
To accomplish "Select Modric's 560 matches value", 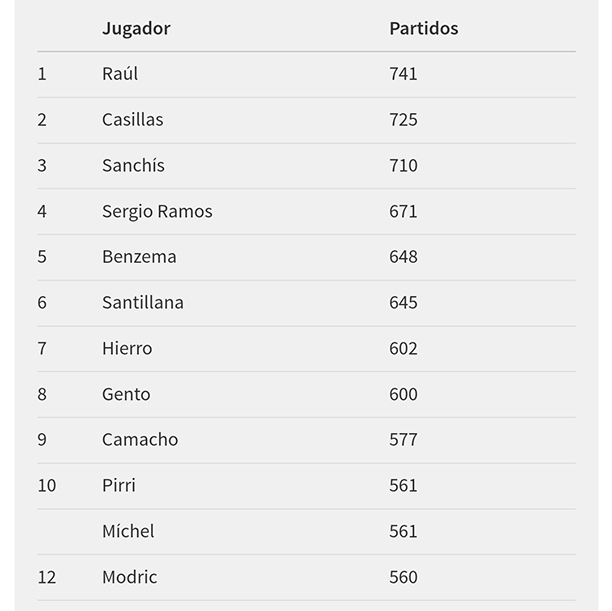I will coord(403,577).
